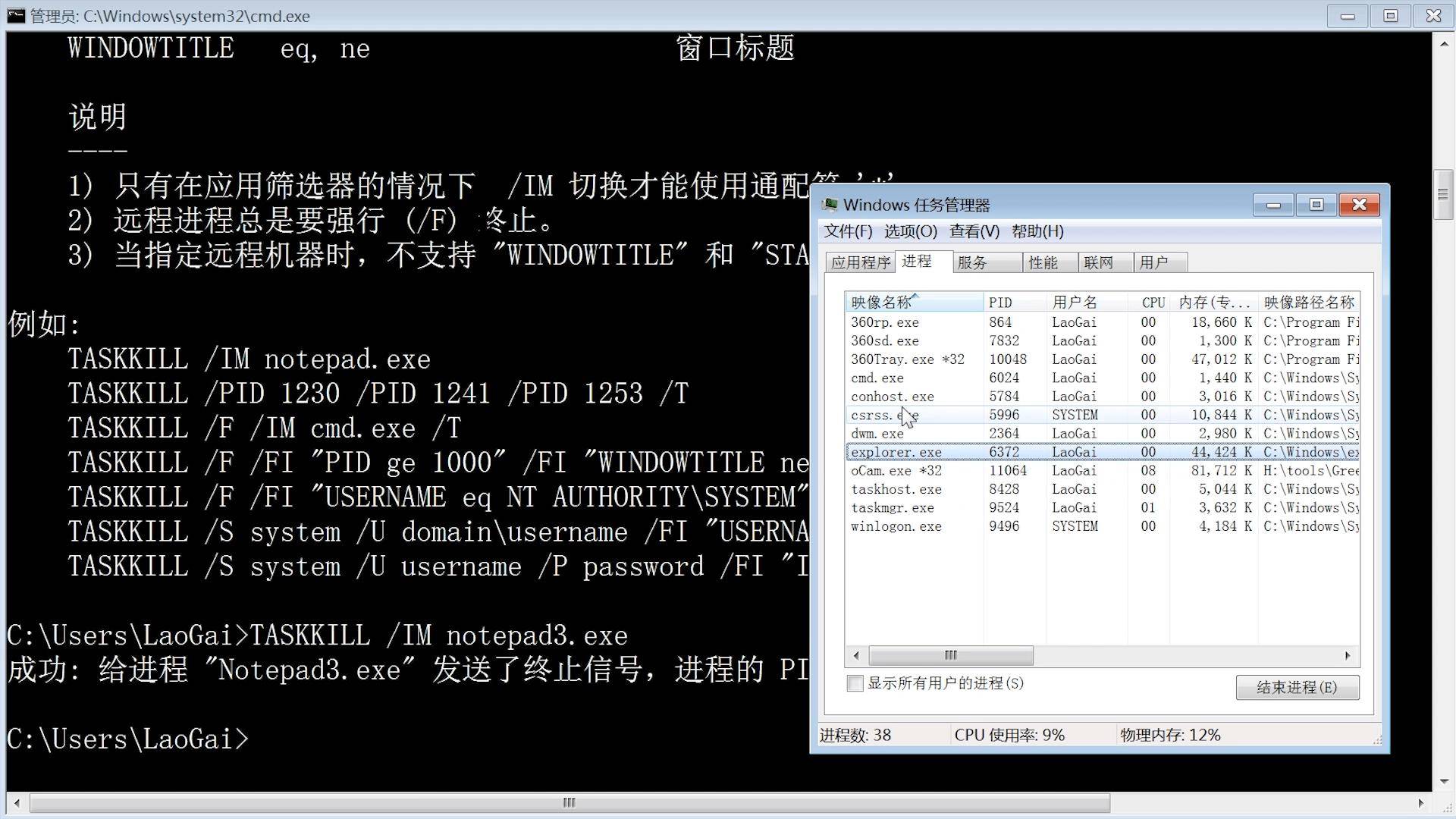This screenshot has height=819, width=1456.
Task: Click cmd vertical scrollbar up arrow
Action: [1444, 45]
